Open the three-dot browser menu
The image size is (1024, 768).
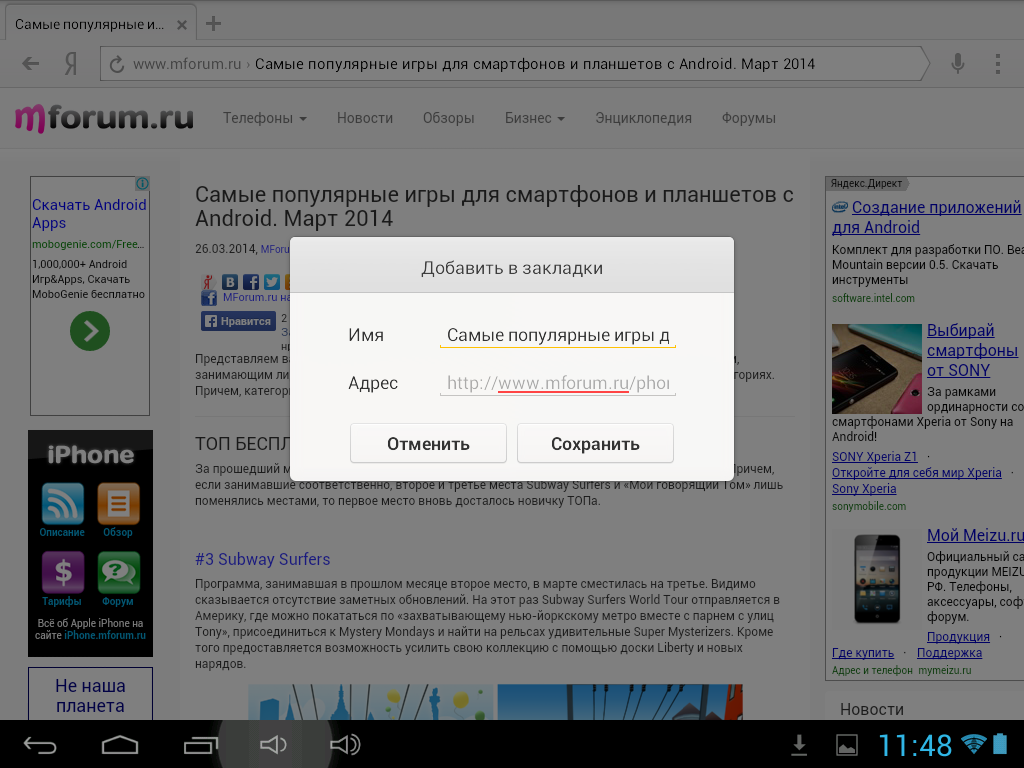tap(997, 64)
